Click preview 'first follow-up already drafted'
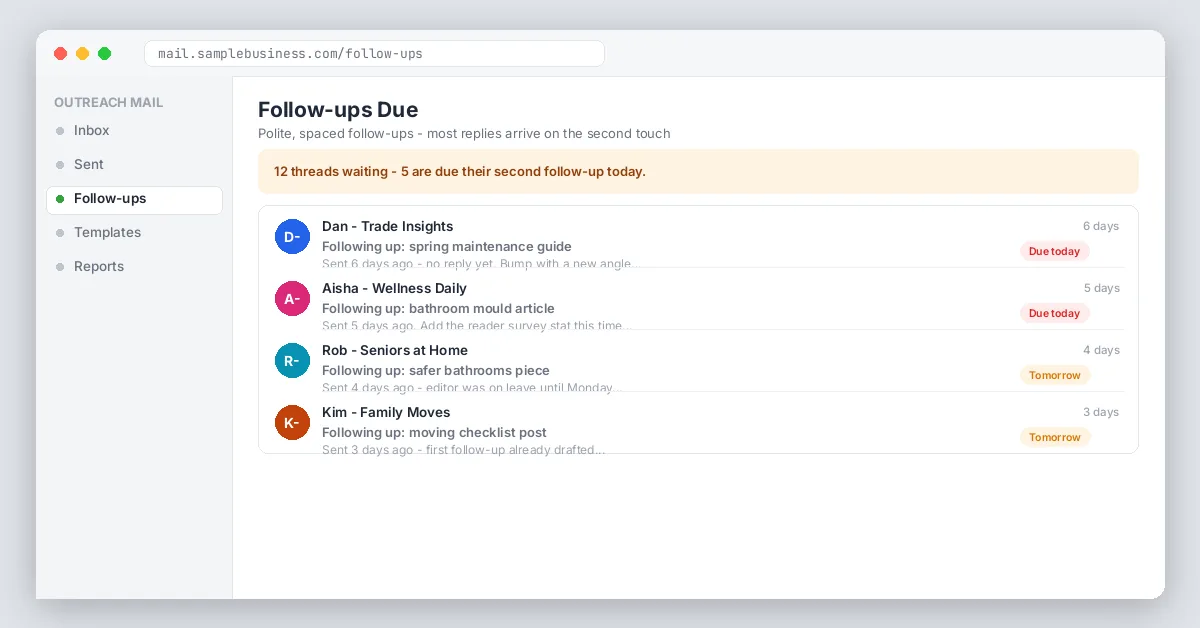 pos(513,450)
